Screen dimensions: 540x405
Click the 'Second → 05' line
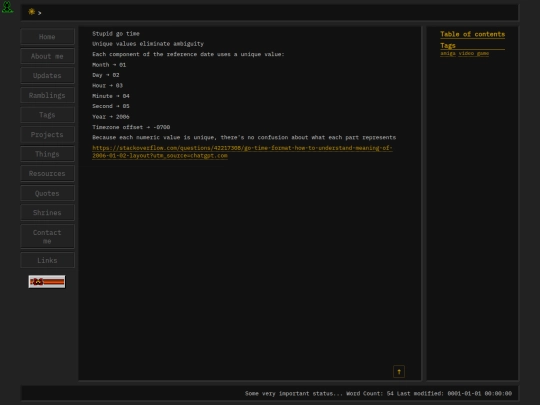111,106
